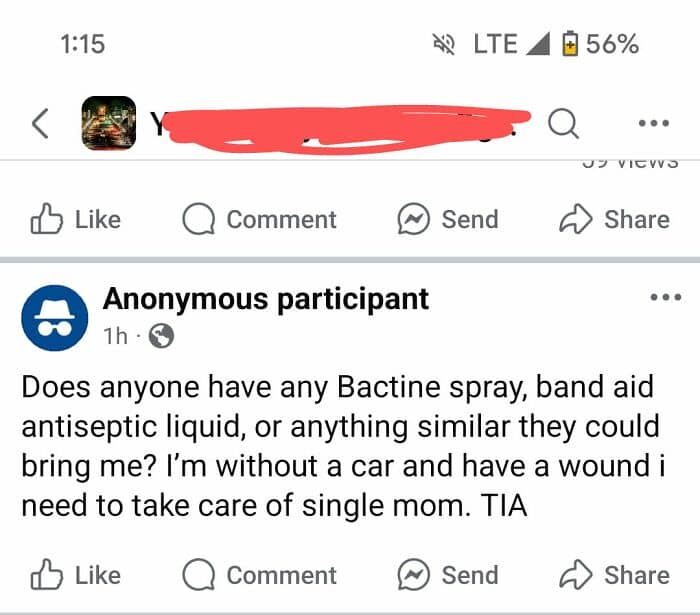Tap the Bactine spray post text

[x=340, y=446]
